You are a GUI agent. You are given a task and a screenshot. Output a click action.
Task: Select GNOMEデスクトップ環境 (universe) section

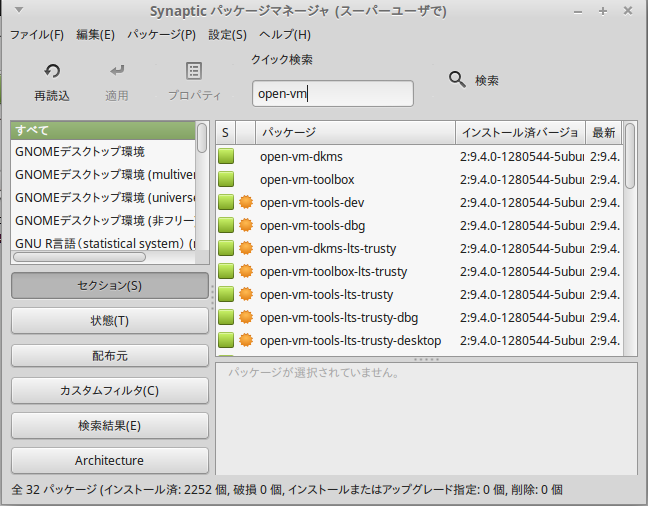point(103,198)
